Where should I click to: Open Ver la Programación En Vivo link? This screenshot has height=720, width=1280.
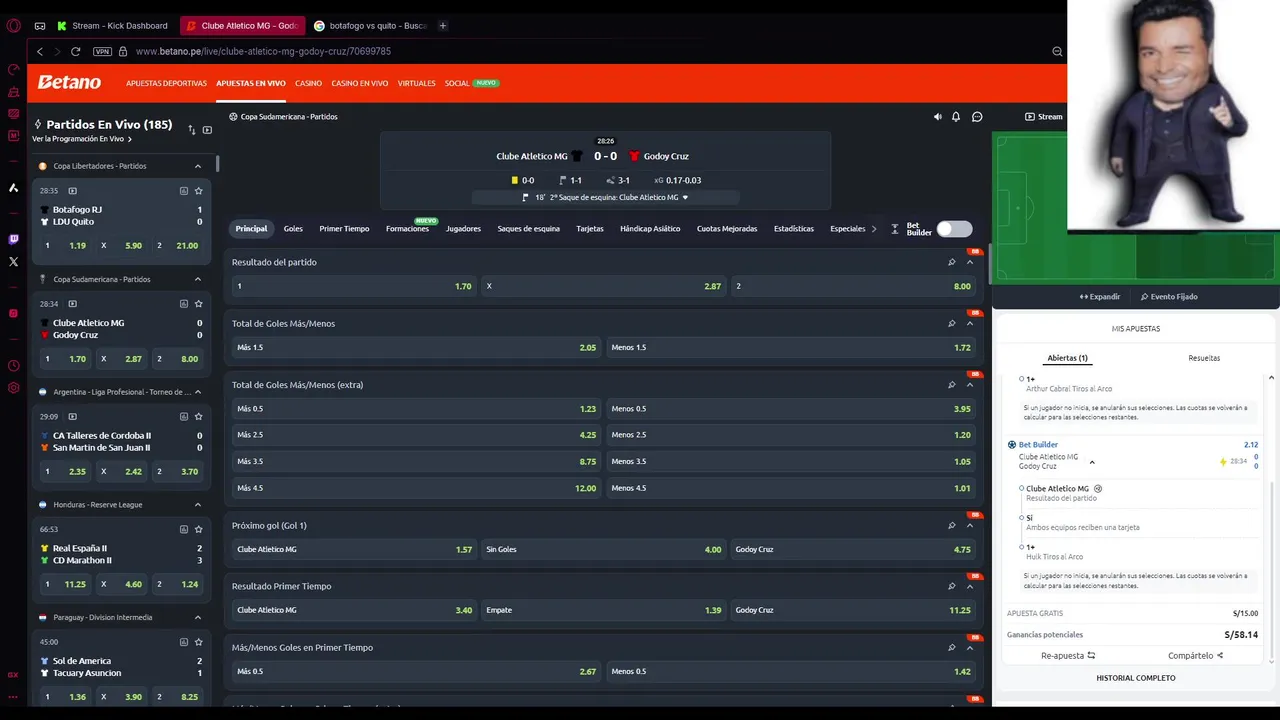coord(81,139)
